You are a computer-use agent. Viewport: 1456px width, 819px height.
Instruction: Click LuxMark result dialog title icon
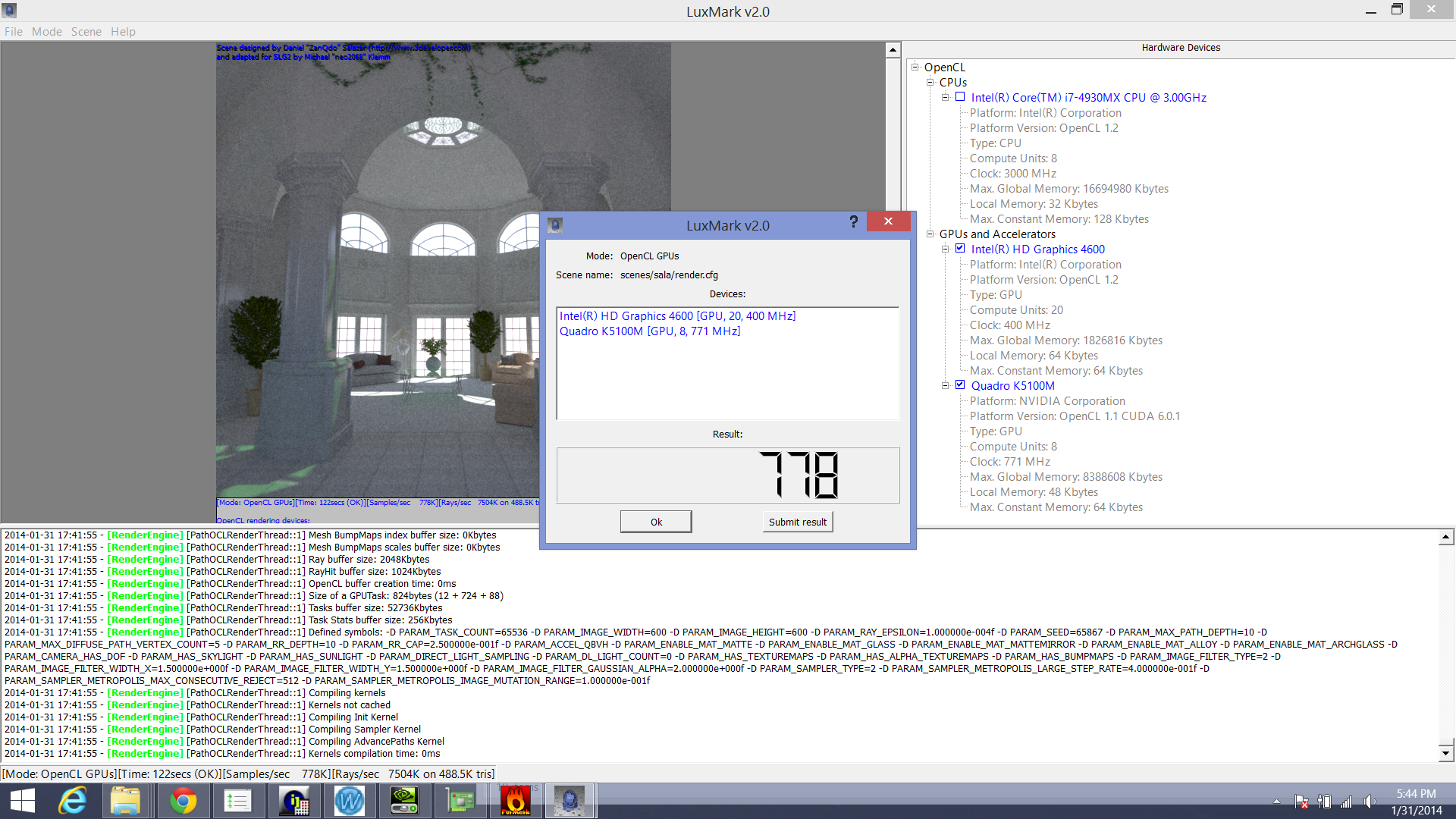point(555,225)
